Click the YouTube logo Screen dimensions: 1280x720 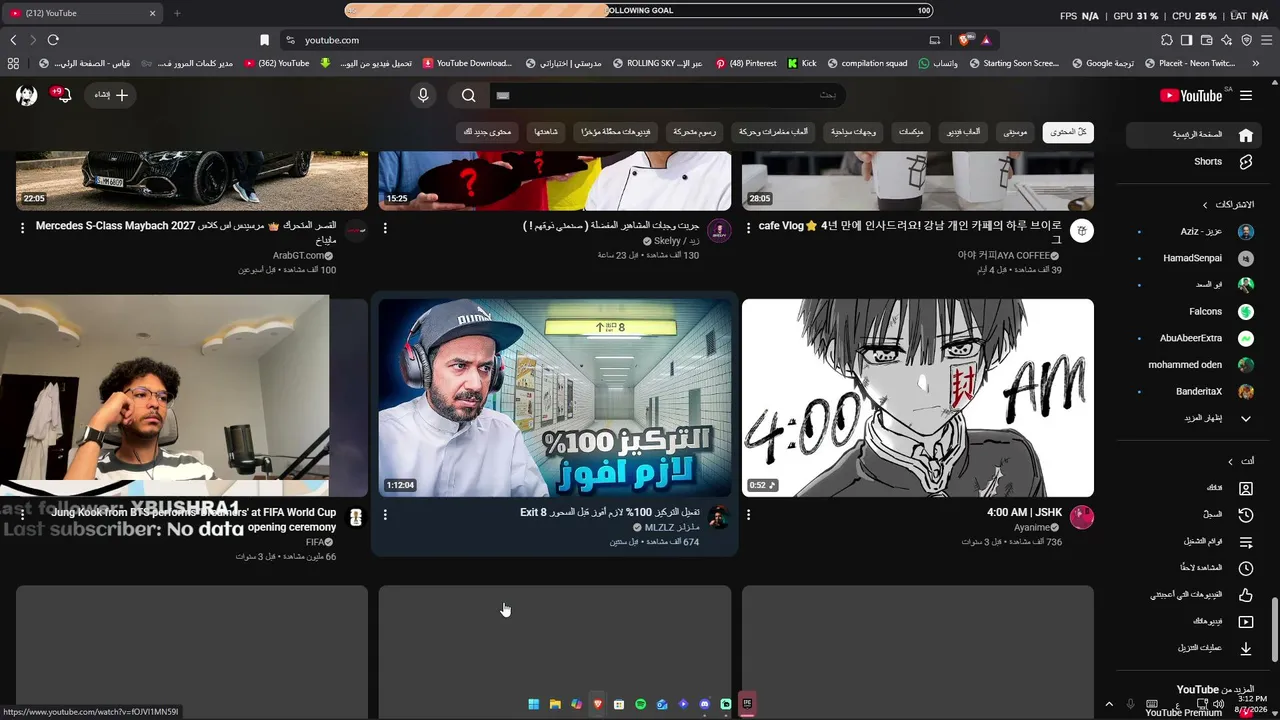[1191, 95]
